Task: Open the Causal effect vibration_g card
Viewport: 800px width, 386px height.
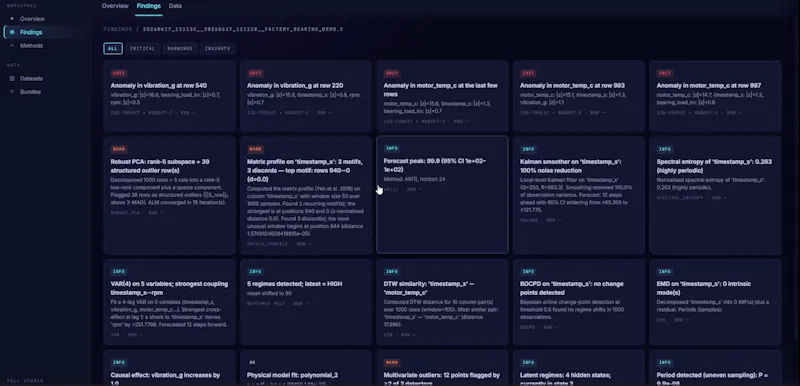Action: click(169, 368)
